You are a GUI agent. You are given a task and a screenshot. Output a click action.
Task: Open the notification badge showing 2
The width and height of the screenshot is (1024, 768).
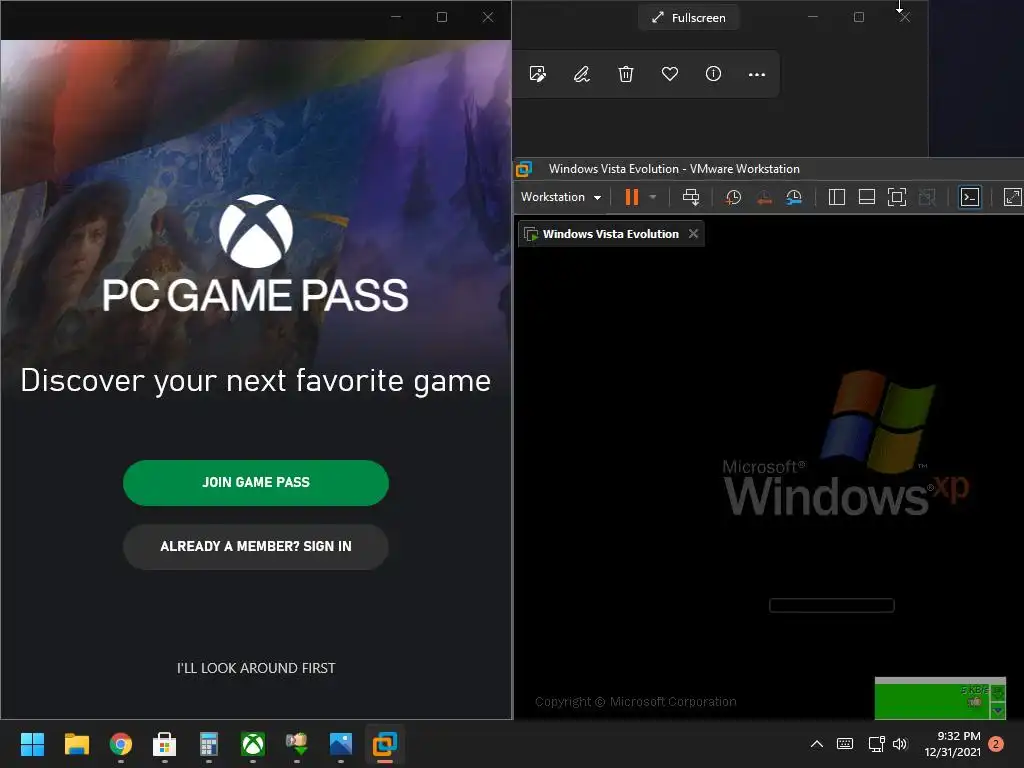coord(996,744)
